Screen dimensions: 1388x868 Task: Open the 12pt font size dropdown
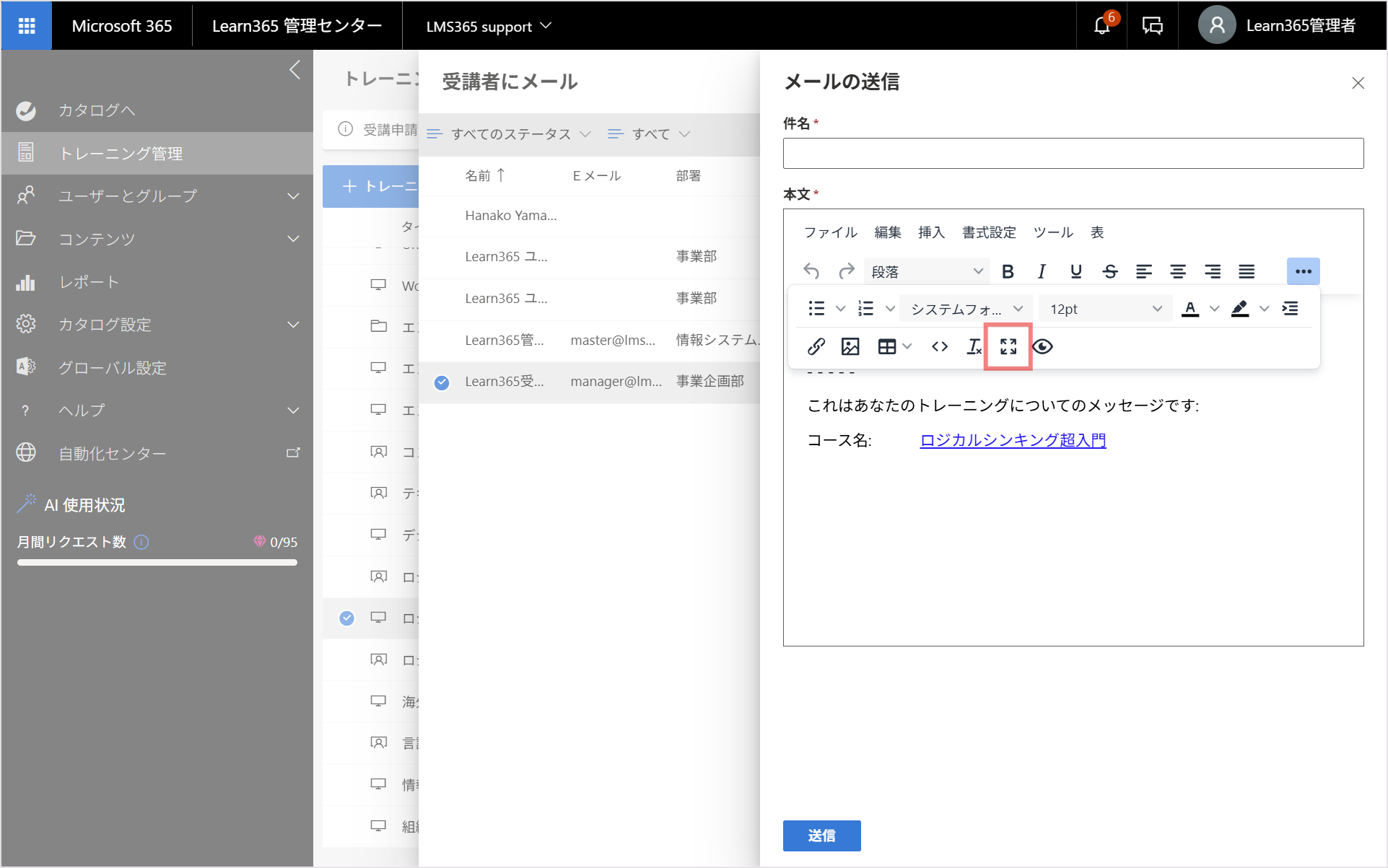point(1105,310)
